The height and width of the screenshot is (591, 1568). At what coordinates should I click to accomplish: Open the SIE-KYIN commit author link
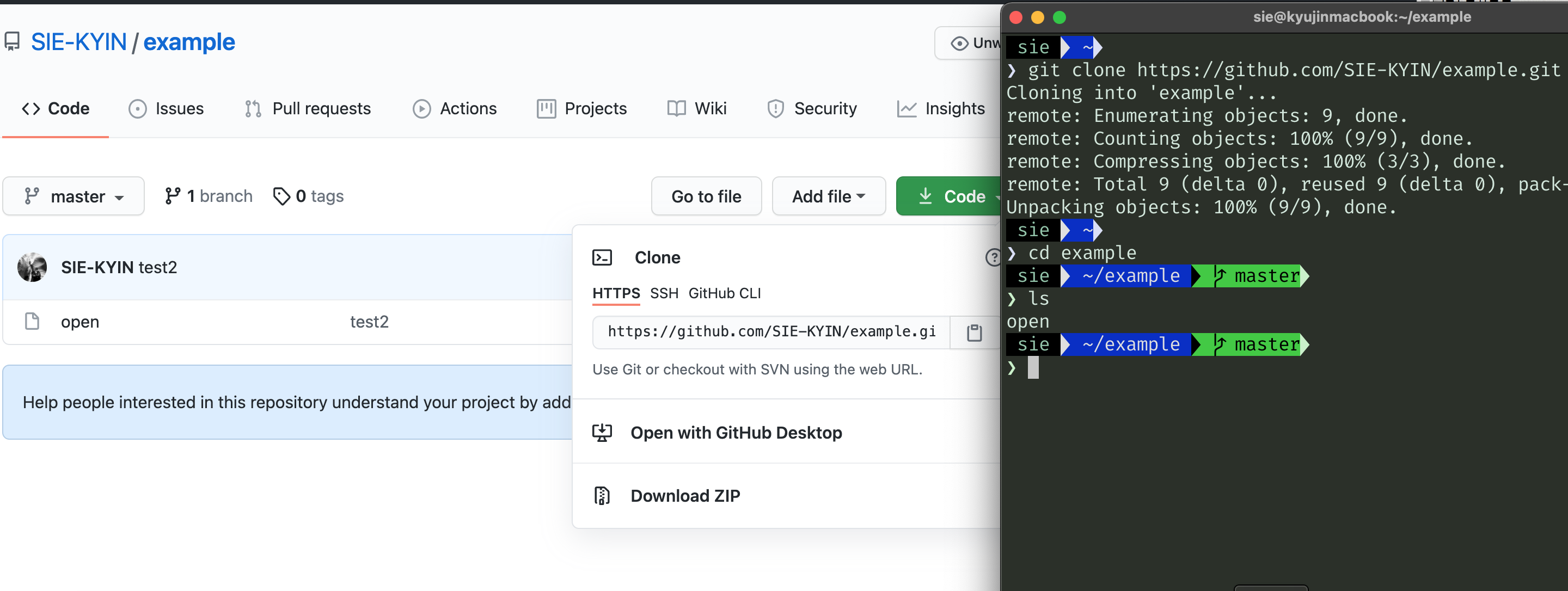(97, 267)
